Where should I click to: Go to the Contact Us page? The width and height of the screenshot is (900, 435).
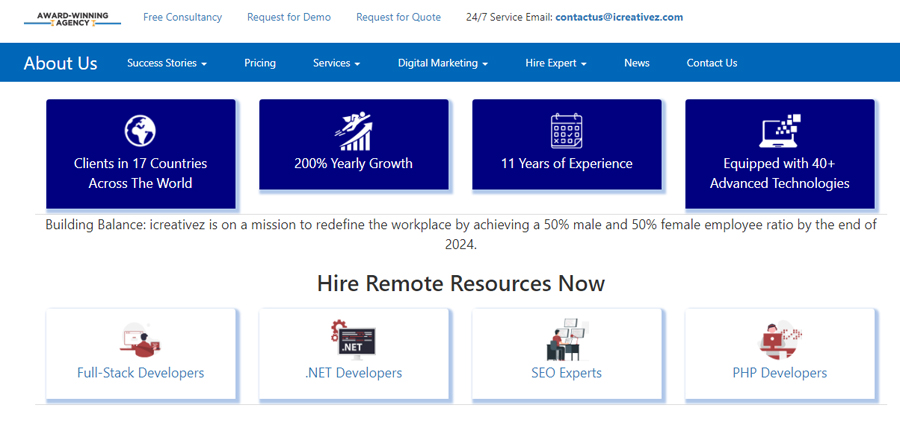[x=712, y=63]
